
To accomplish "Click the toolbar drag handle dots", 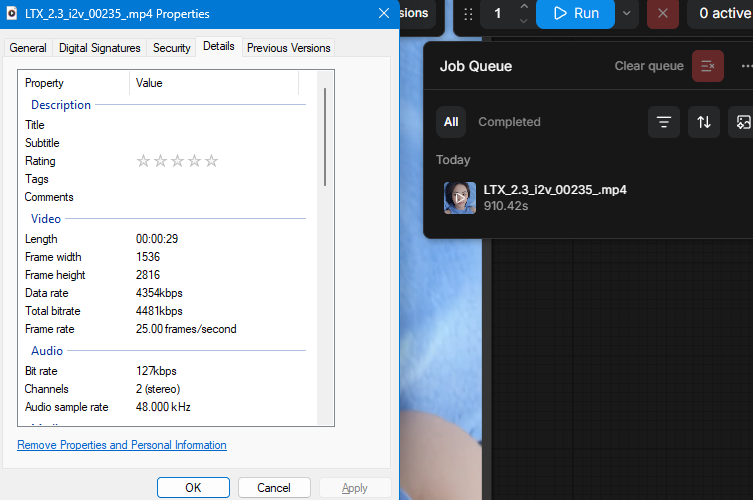I will [x=468, y=14].
